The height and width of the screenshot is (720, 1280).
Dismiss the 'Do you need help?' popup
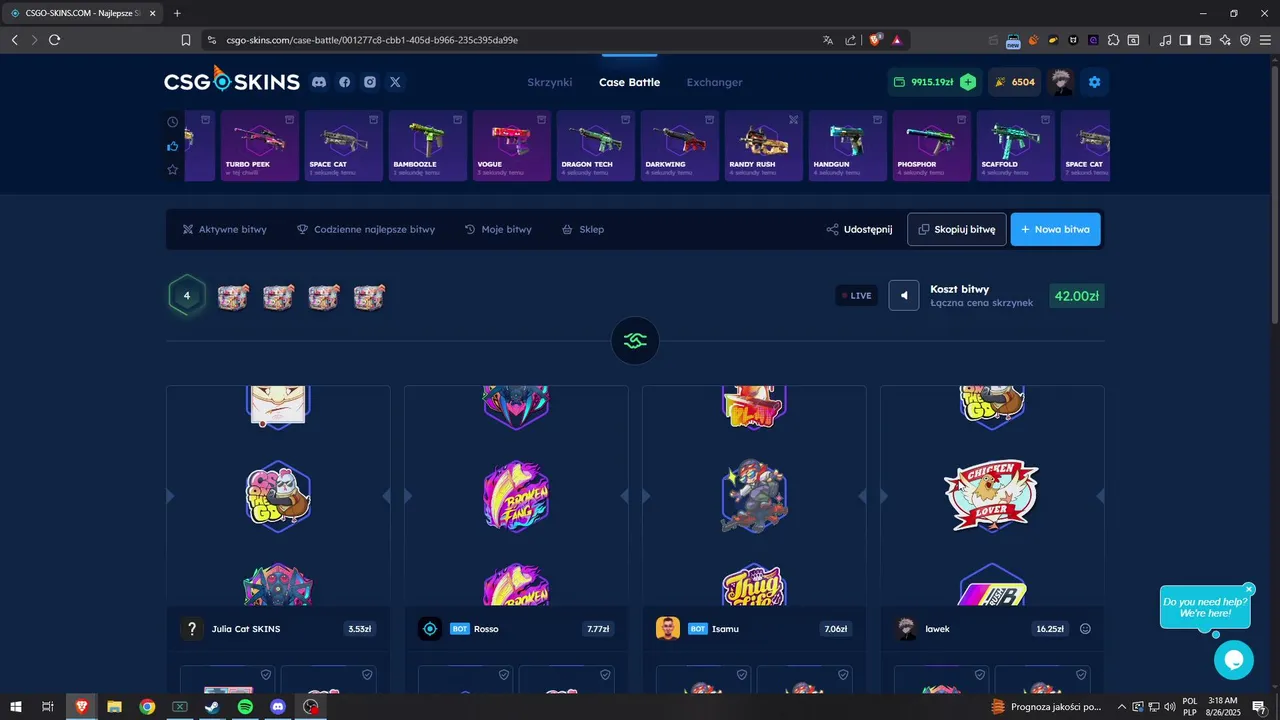click(x=1249, y=590)
